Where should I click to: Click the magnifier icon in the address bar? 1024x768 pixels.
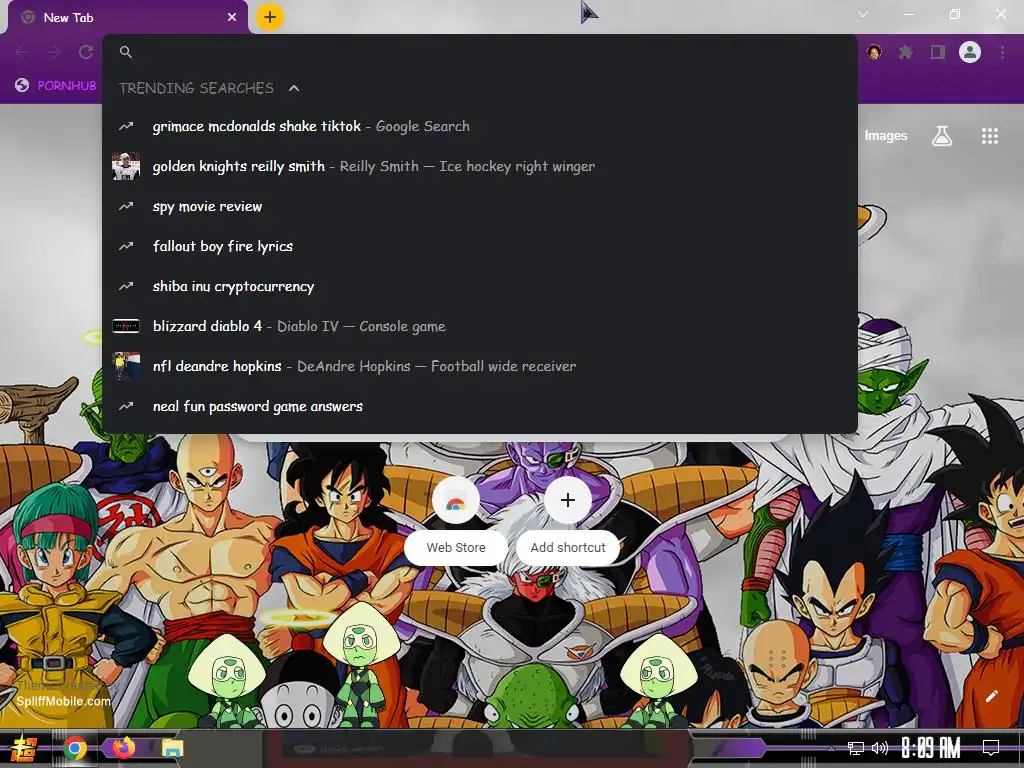tap(126, 52)
